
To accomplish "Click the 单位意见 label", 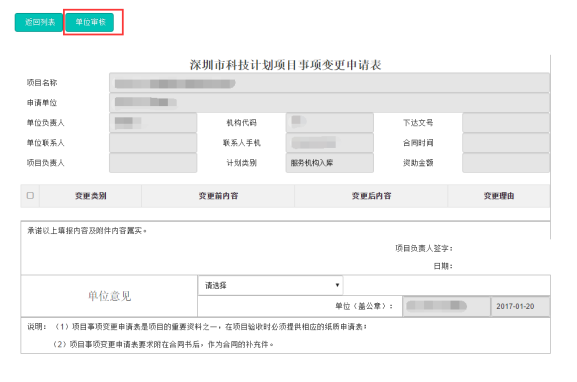I will point(109,296).
